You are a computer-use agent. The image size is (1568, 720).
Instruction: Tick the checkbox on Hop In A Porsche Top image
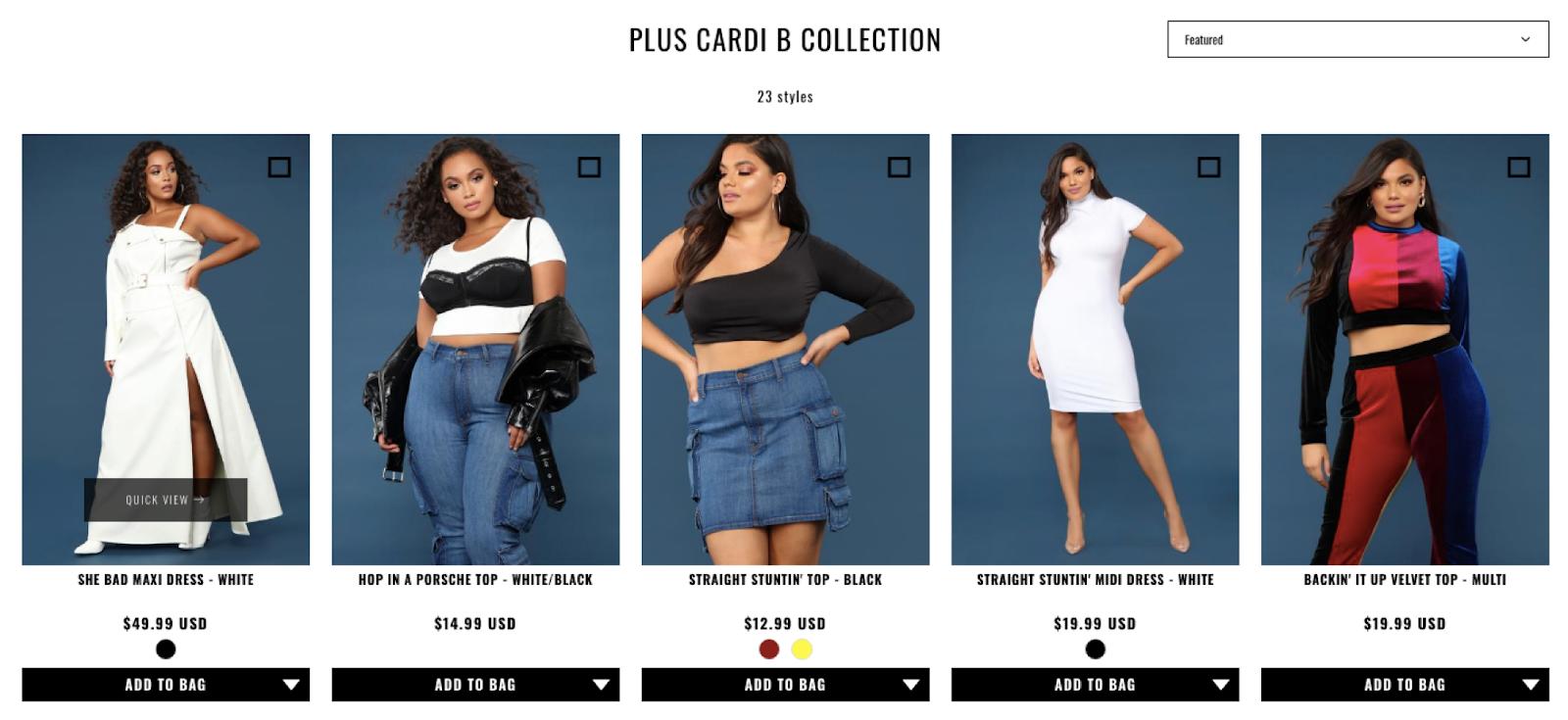click(589, 168)
